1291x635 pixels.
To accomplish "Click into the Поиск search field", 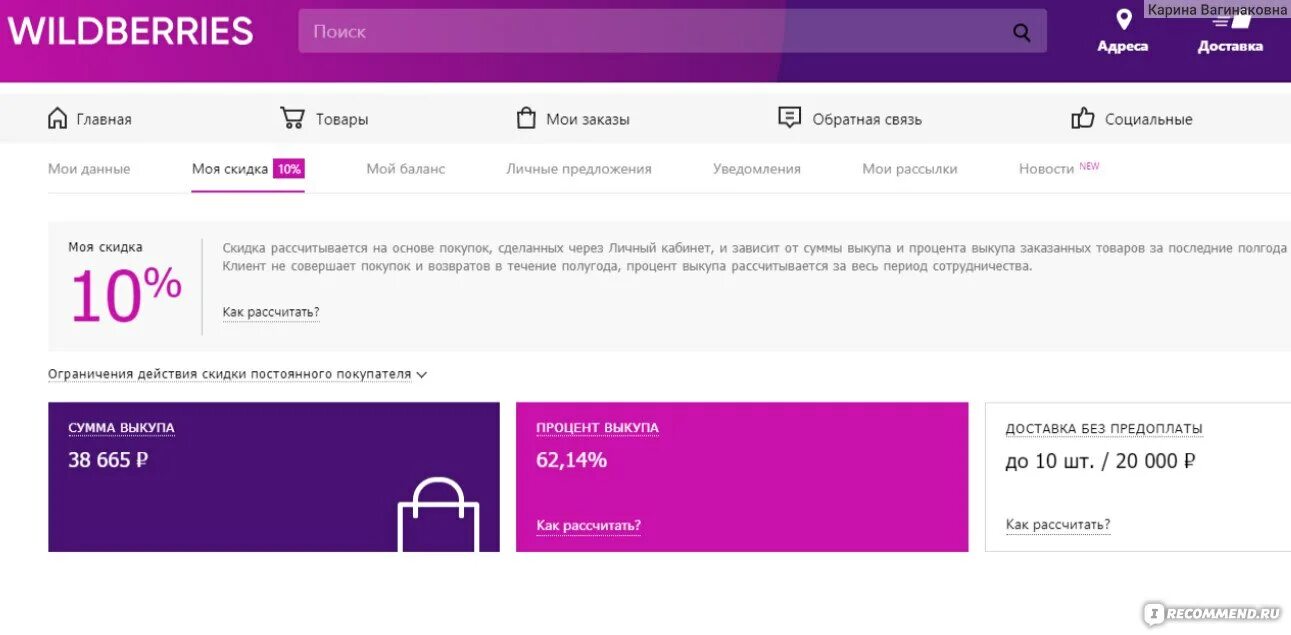I will pyautogui.click(x=672, y=31).
